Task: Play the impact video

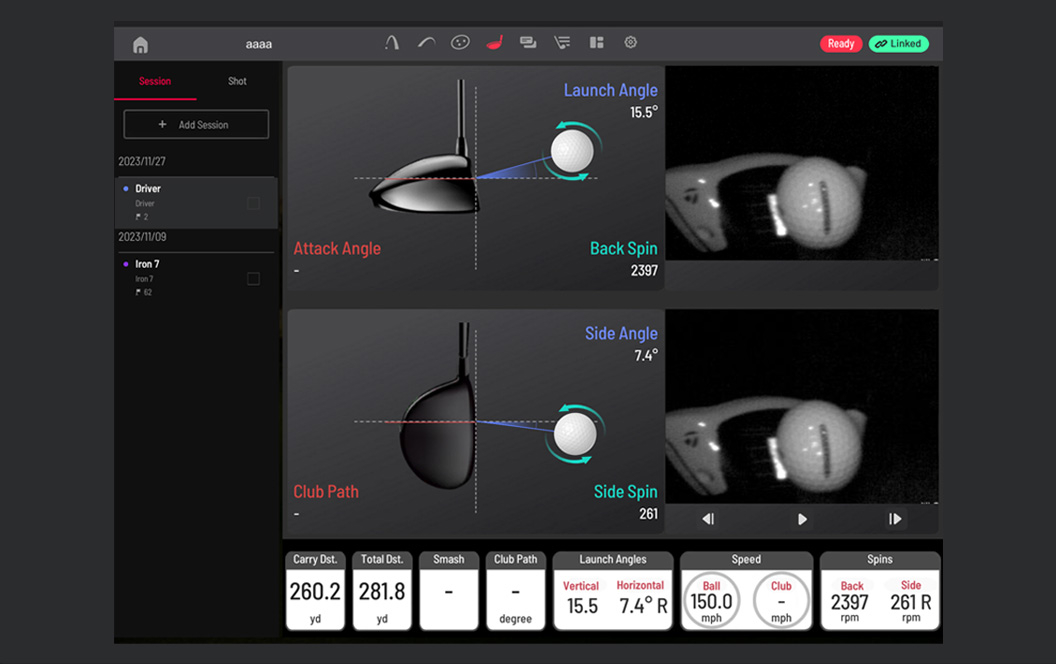Action: [802, 519]
